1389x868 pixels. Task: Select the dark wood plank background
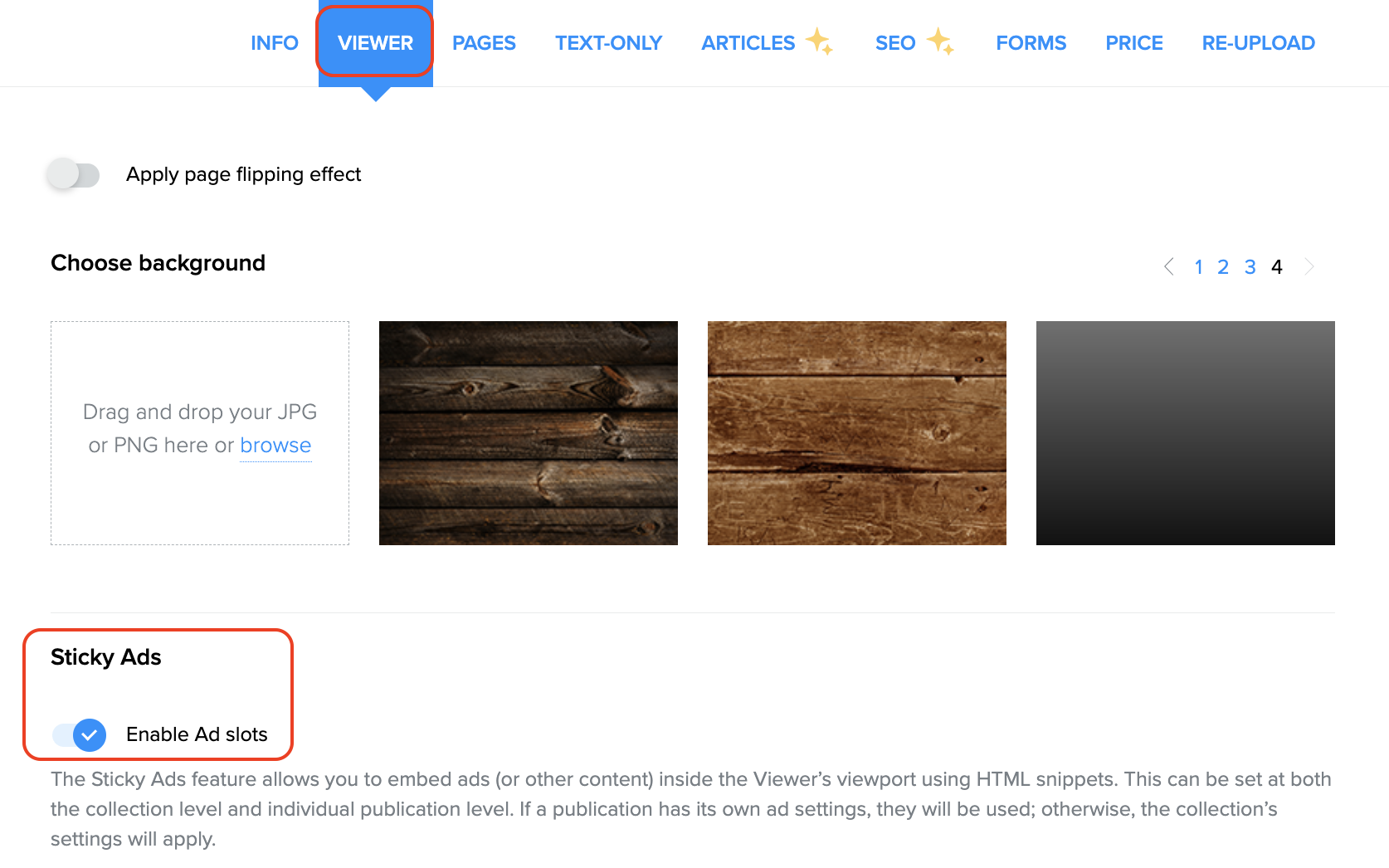click(x=529, y=433)
